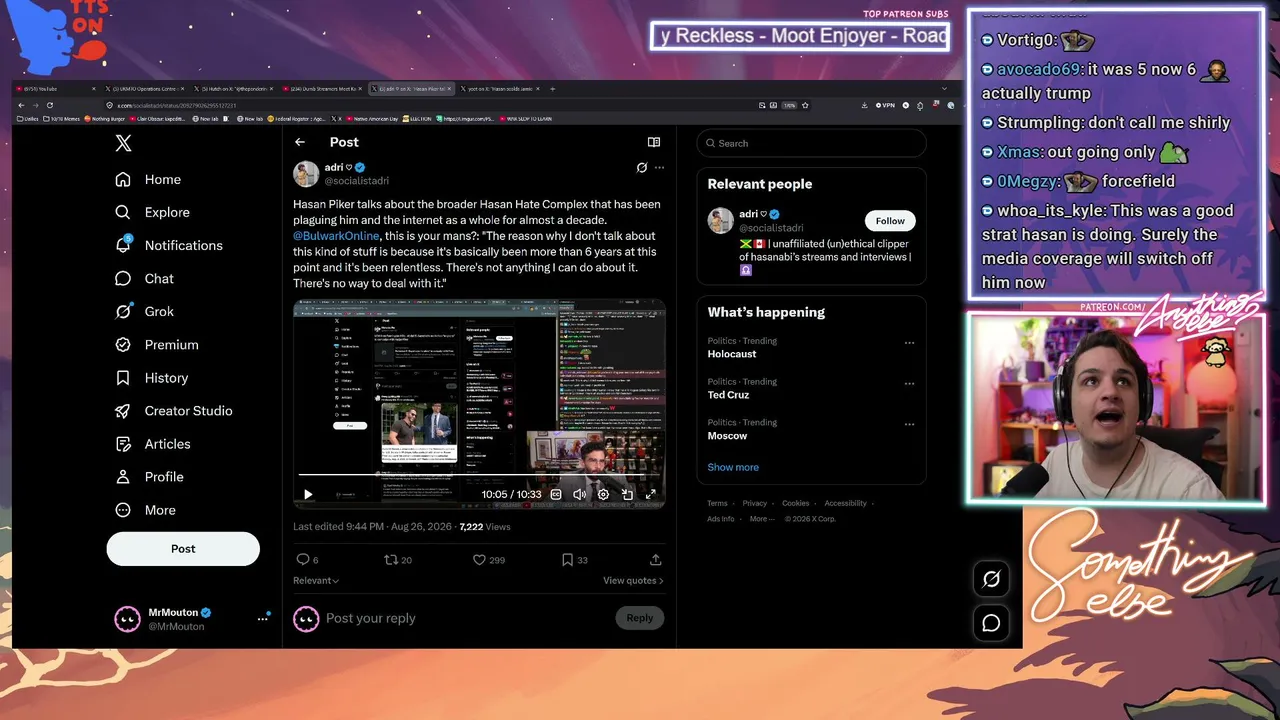The height and width of the screenshot is (720, 1280).
Task: Open Articles from the sidebar
Action: [x=152, y=444]
